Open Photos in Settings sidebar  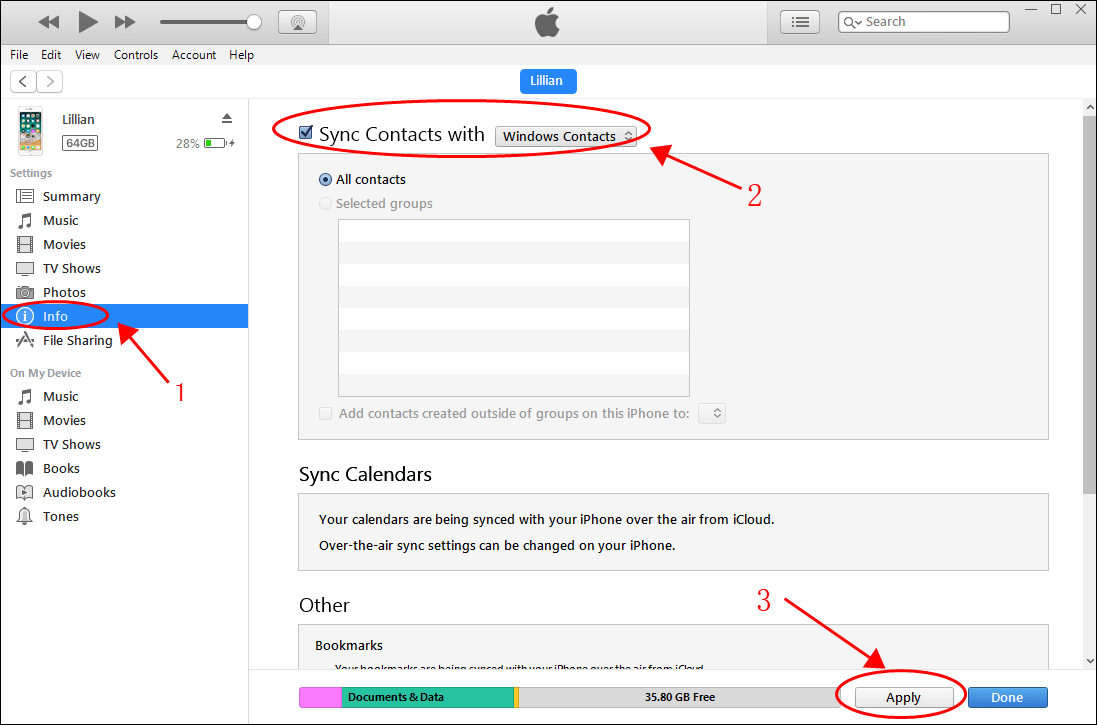coord(64,292)
